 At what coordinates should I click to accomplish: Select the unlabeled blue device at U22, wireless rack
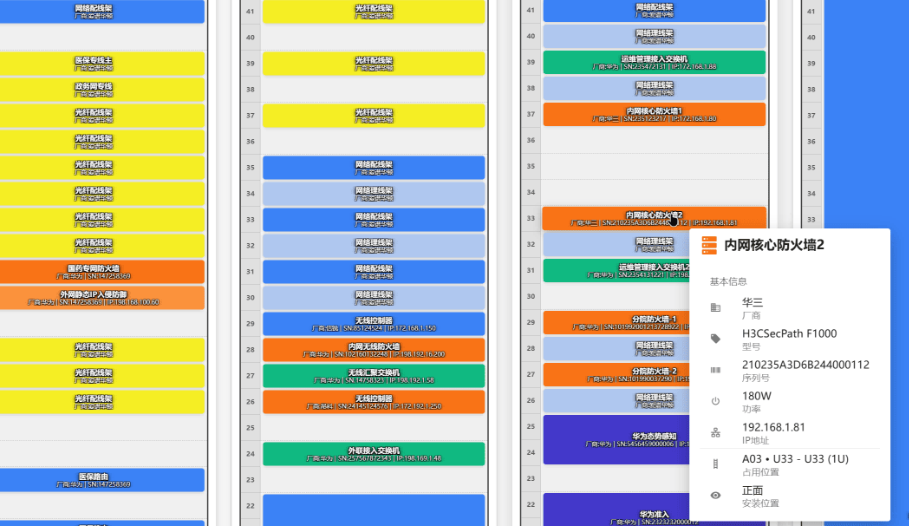point(374,510)
